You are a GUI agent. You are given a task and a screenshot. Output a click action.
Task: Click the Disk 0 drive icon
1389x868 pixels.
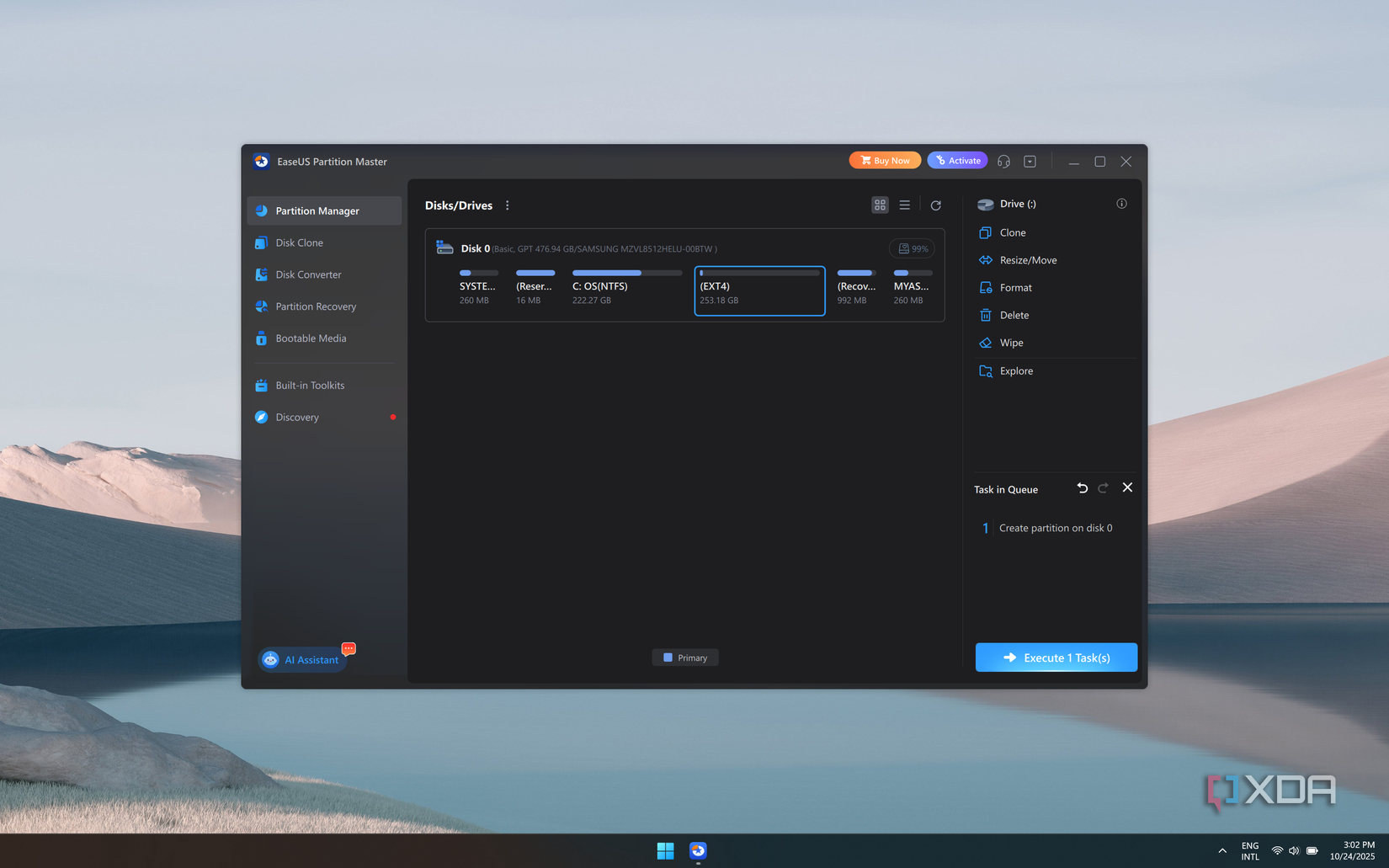(444, 248)
